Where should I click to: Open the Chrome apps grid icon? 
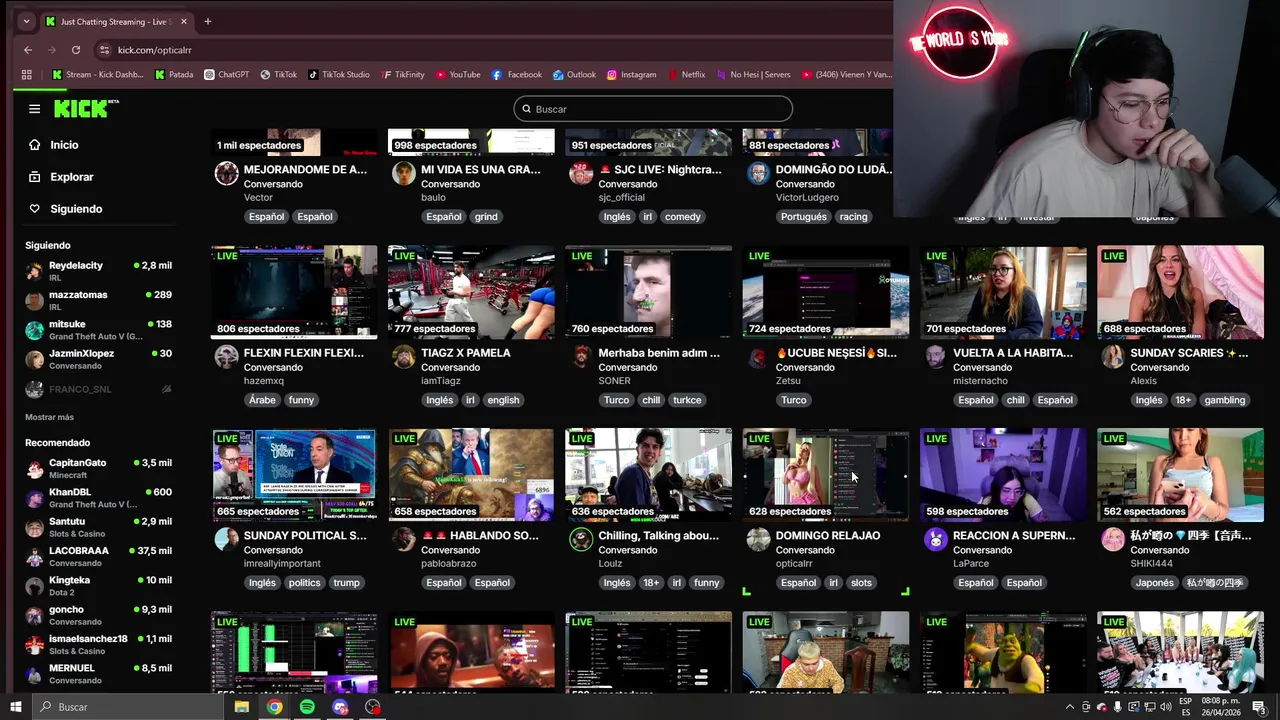(27, 75)
